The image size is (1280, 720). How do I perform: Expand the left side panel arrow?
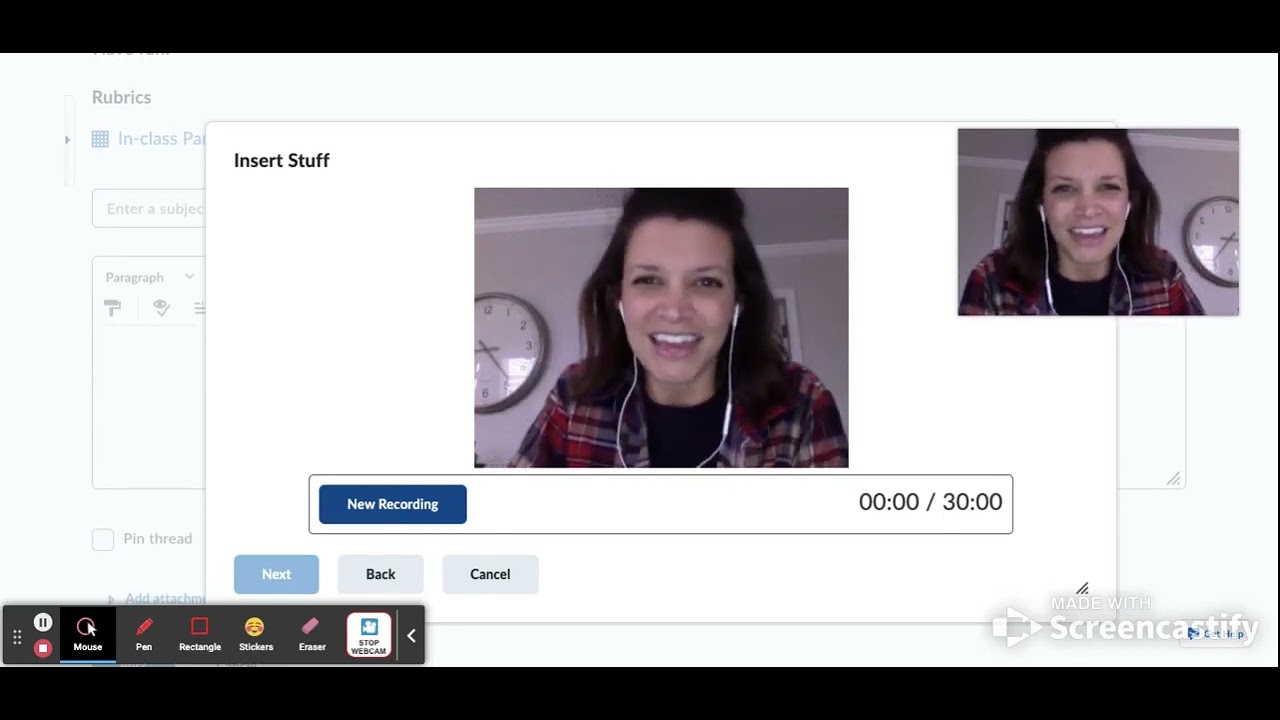(67, 140)
